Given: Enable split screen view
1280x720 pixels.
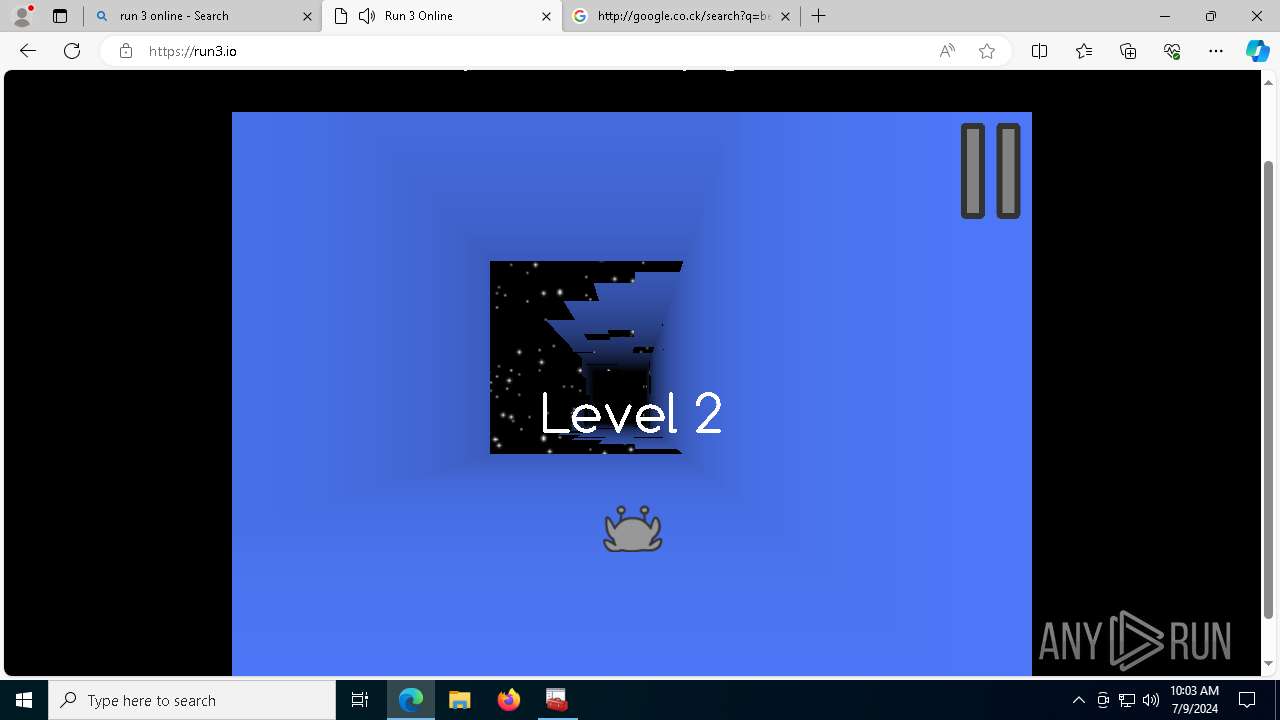Looking at the screenshot, I should [x=1039, y=51].
